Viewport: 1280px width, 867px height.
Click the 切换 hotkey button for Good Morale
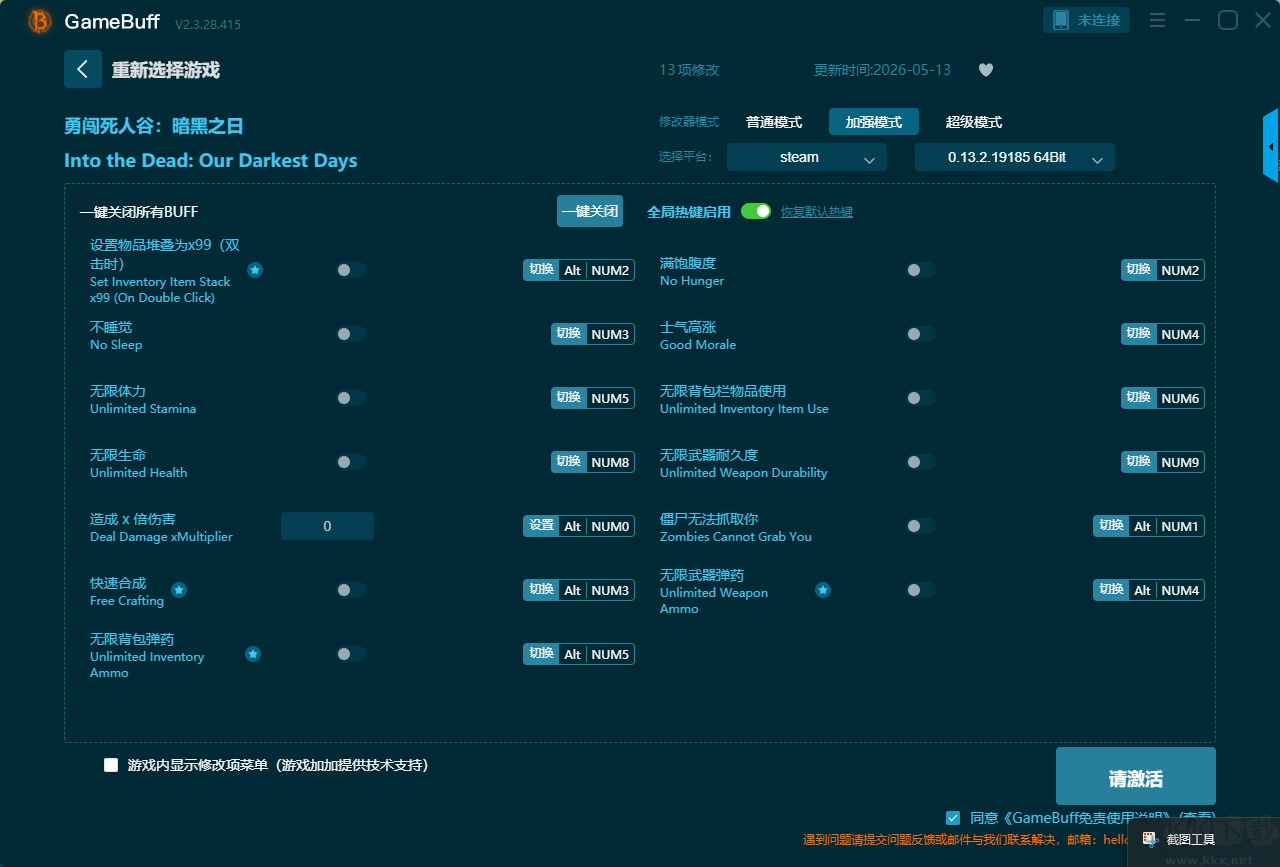pos(1139,334)
